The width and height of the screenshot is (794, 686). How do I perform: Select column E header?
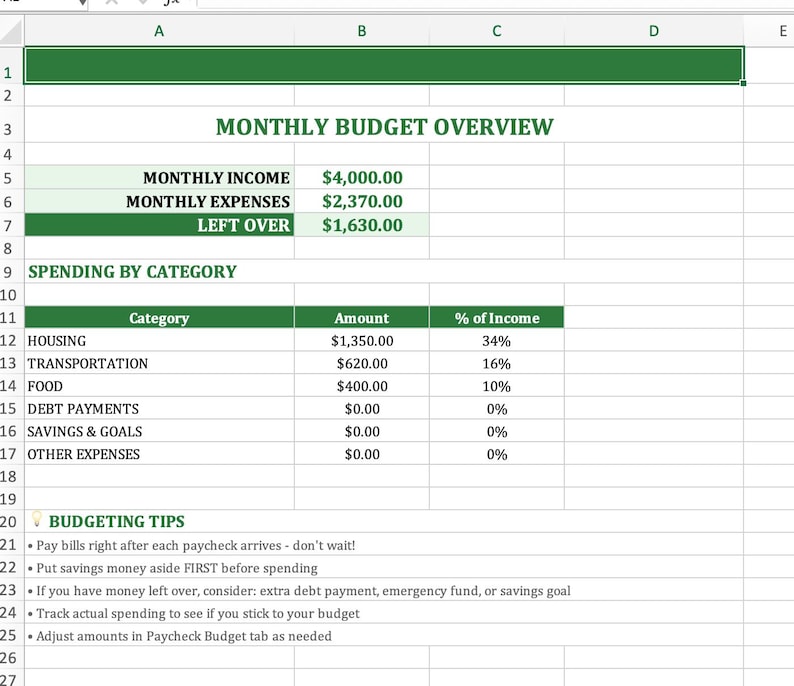(x=783, y=31)
